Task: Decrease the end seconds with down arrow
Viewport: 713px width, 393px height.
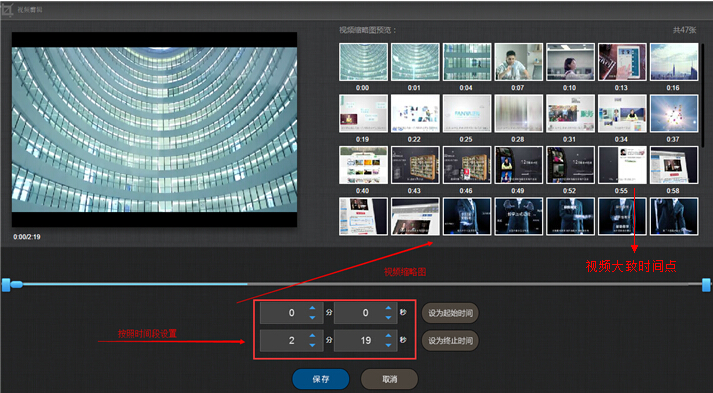Action: point(388,345)
